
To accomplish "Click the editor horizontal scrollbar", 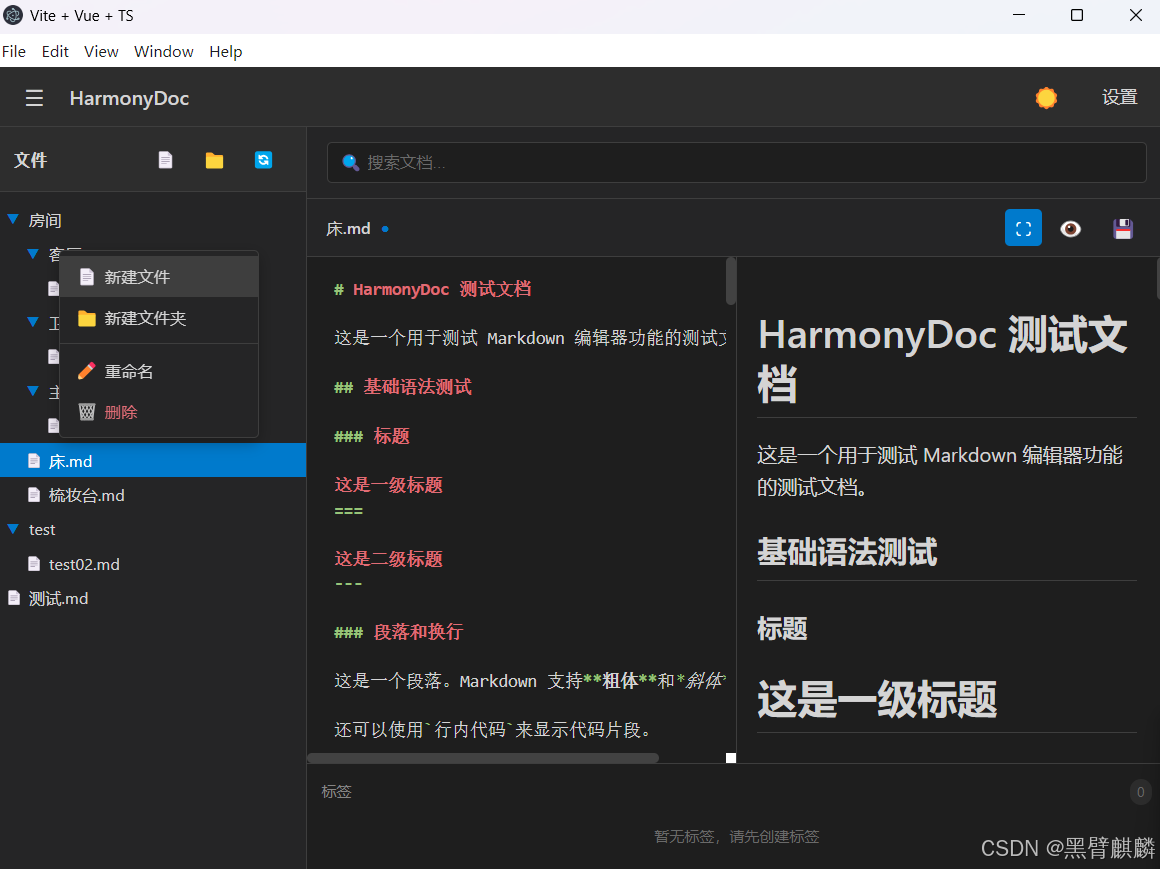I will click(x=483, y=758).
